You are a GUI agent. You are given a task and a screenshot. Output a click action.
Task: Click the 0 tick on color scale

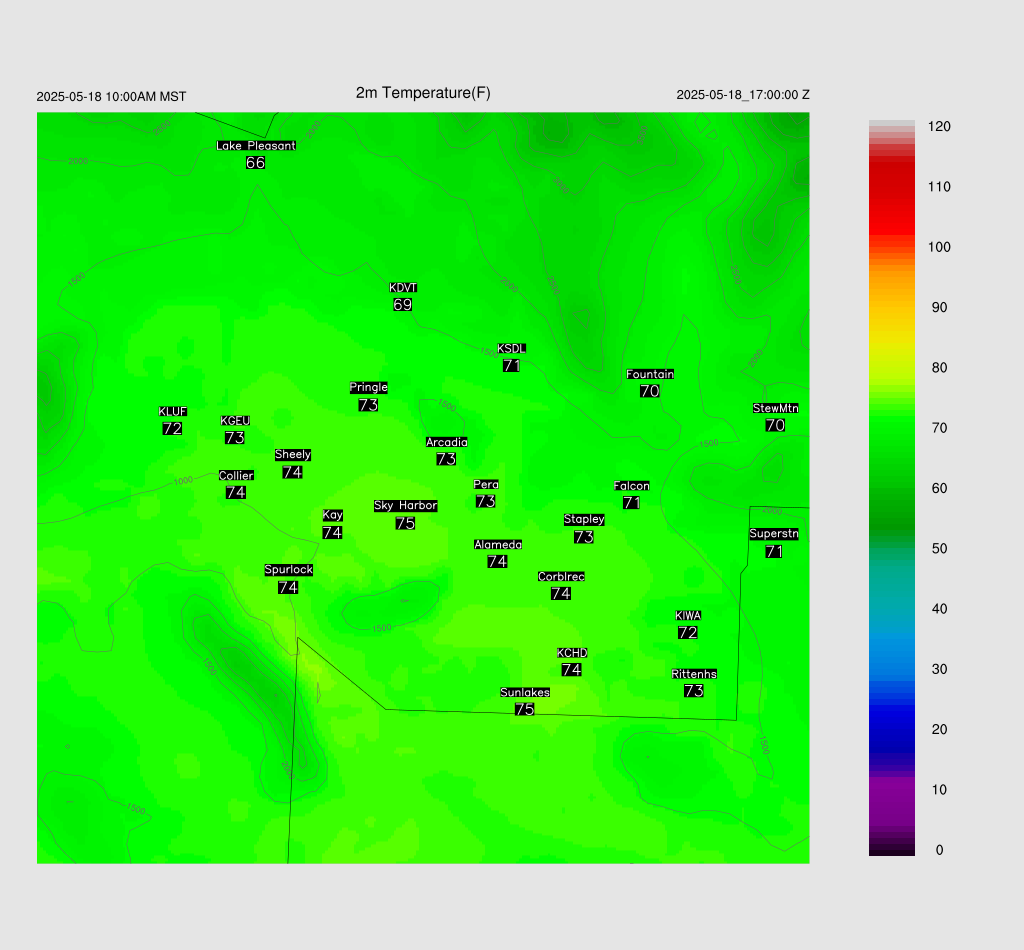point(939,850)
